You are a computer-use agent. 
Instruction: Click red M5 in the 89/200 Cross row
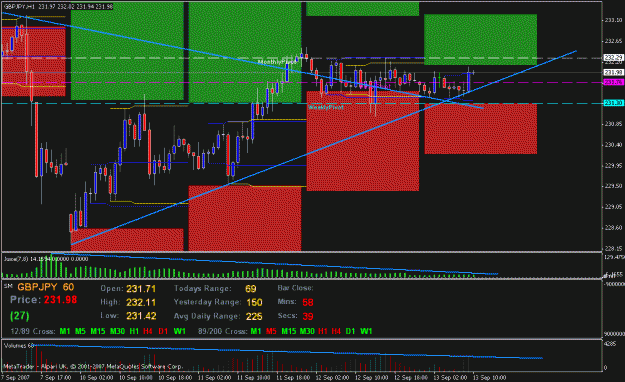point(271,331)
